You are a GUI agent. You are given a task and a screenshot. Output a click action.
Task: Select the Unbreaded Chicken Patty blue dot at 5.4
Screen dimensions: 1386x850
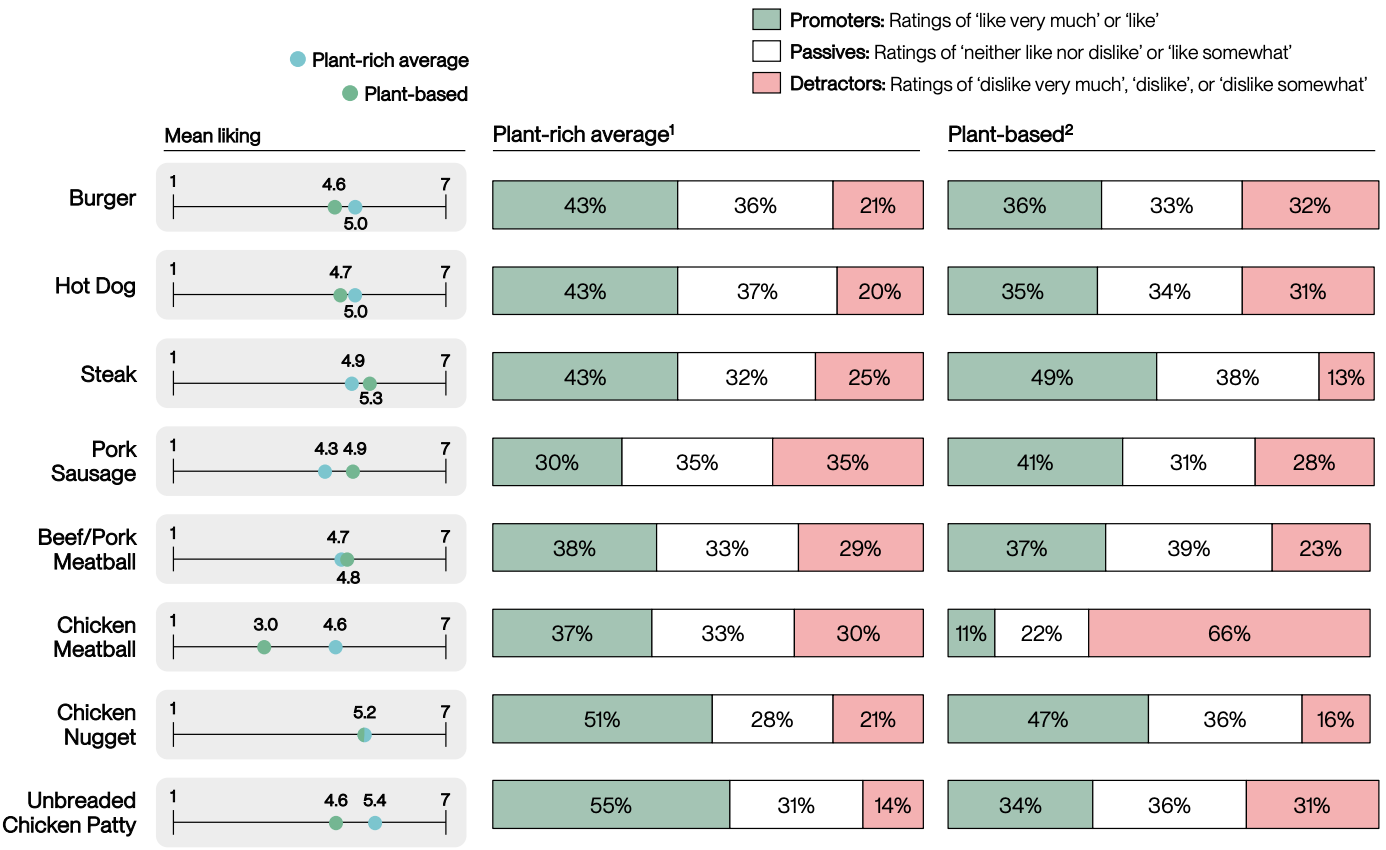point(374,823)
